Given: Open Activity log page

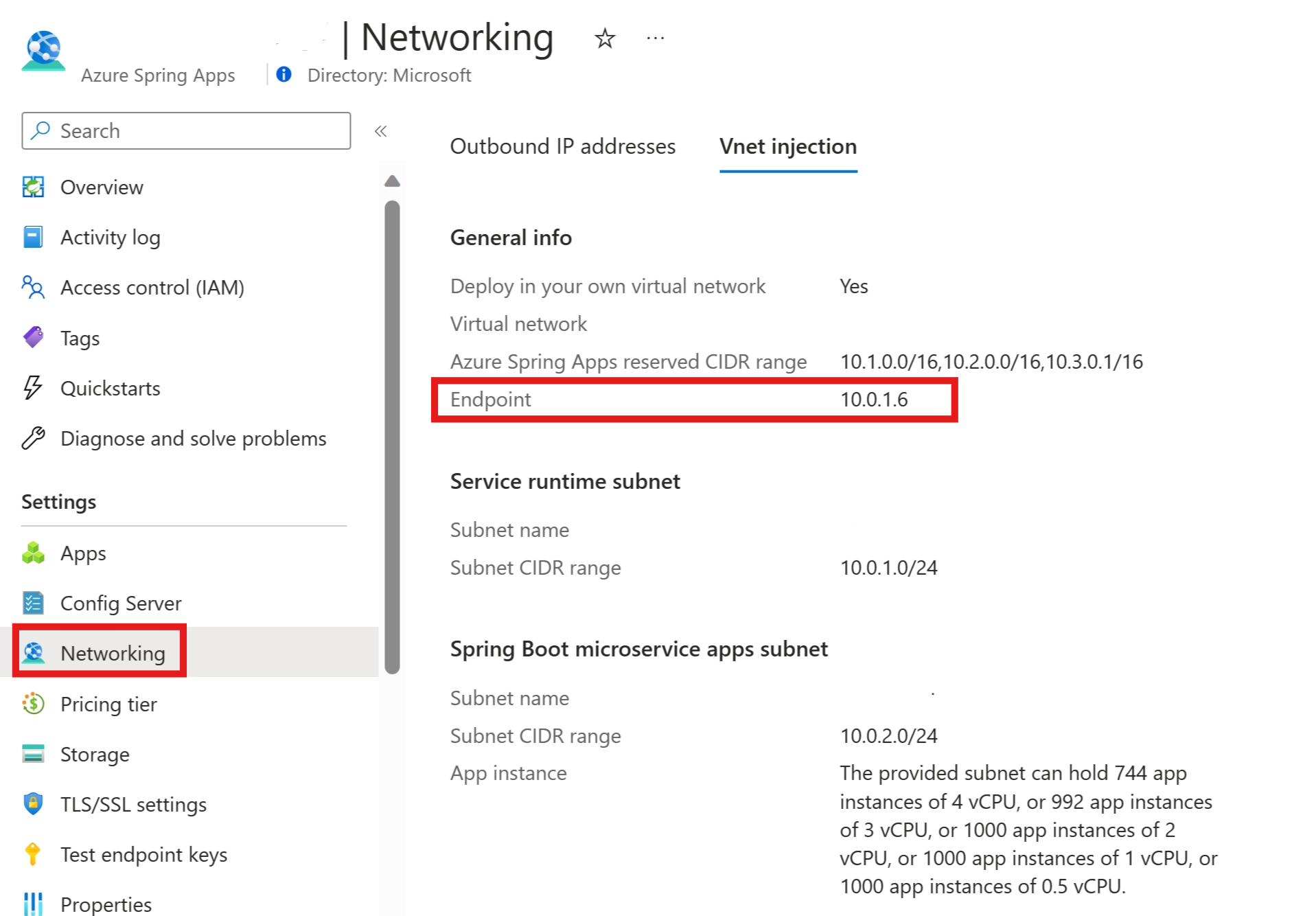Looking at the screenshot, I should pos(110,237).
